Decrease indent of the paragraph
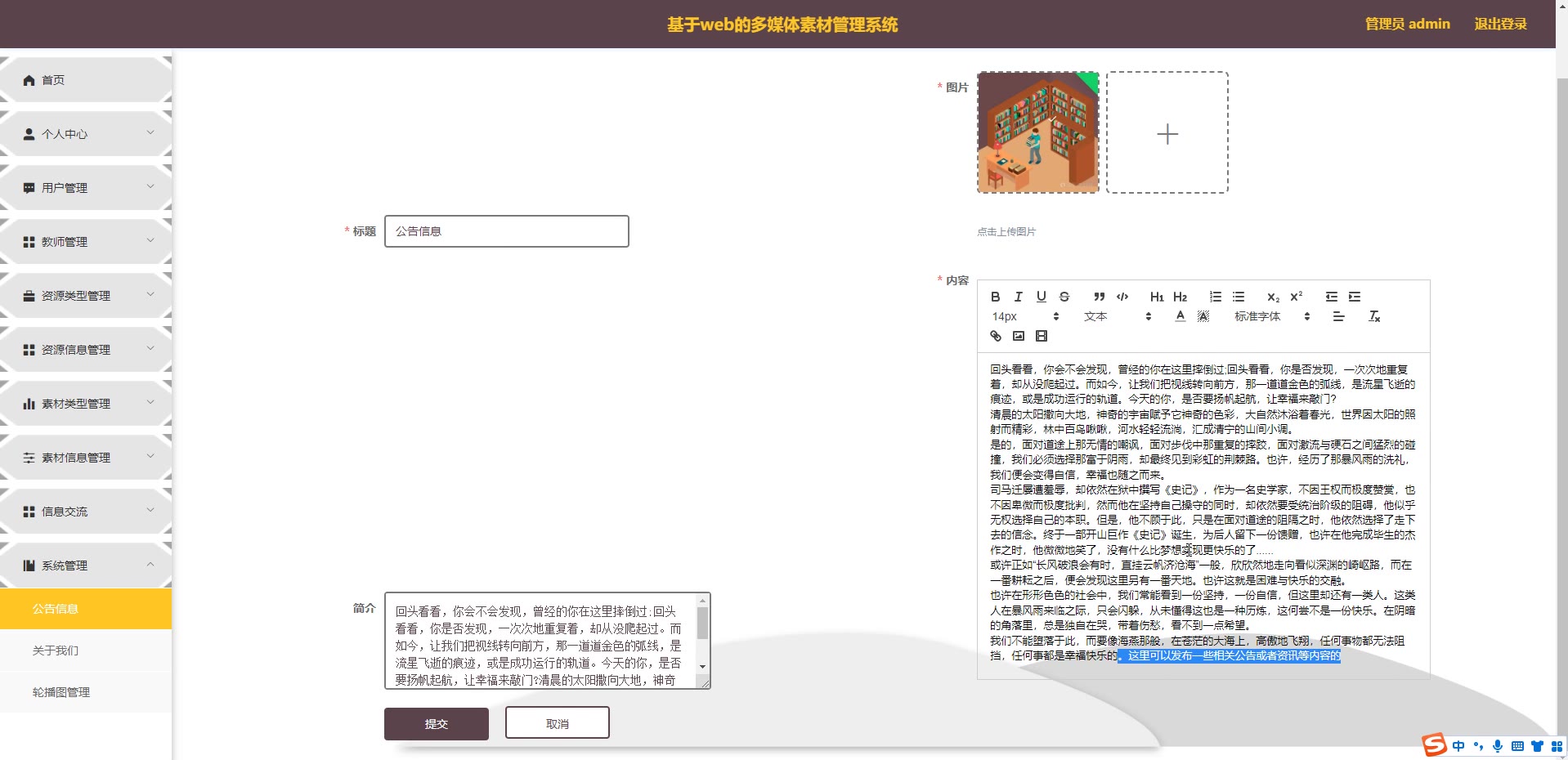1568x760 pixels. 1332,297
